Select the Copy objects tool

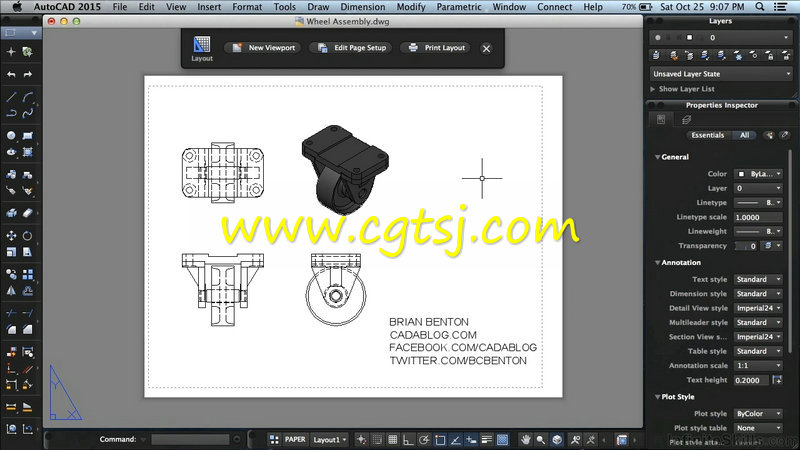pos(11,274)
